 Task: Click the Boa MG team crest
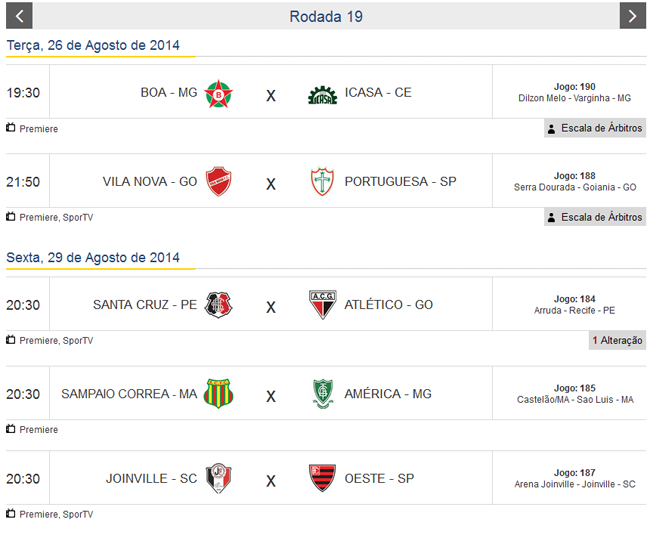tap(218, 93)
